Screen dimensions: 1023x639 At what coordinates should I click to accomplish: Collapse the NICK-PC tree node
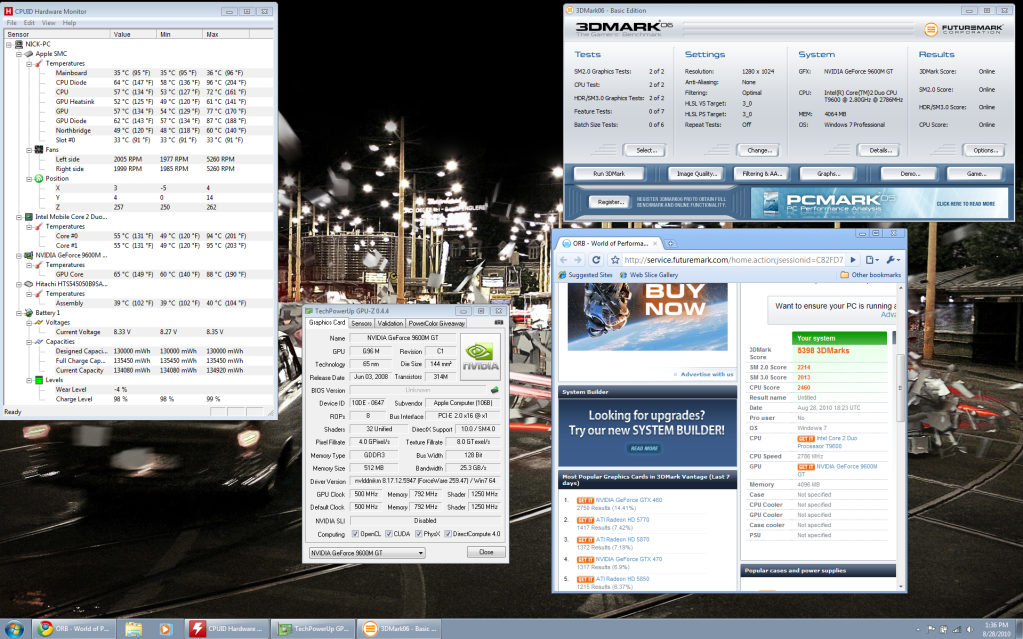click(9, 44)
